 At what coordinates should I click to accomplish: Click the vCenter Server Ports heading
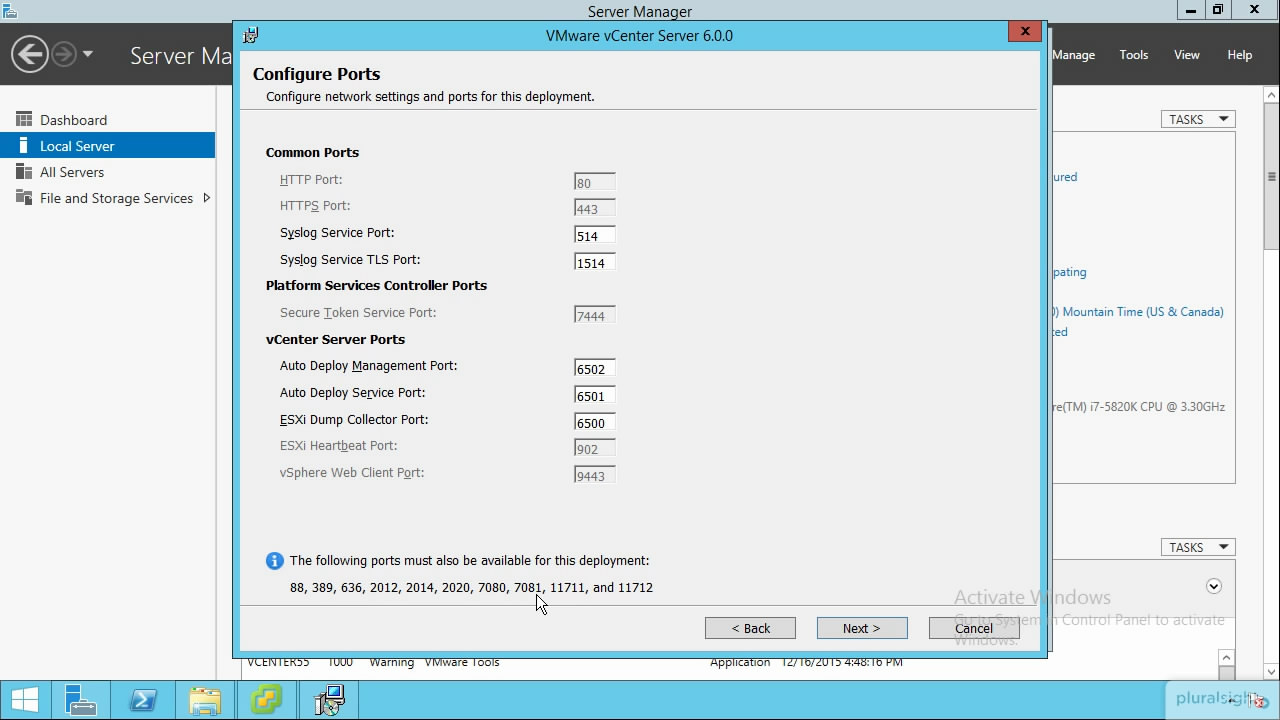(x=335, y=340)
